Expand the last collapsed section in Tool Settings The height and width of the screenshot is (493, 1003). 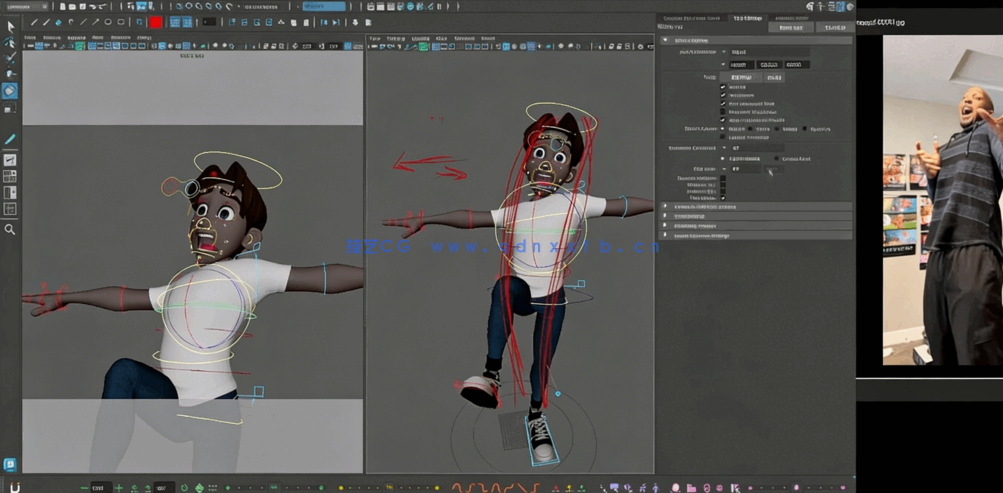(666, 236)
